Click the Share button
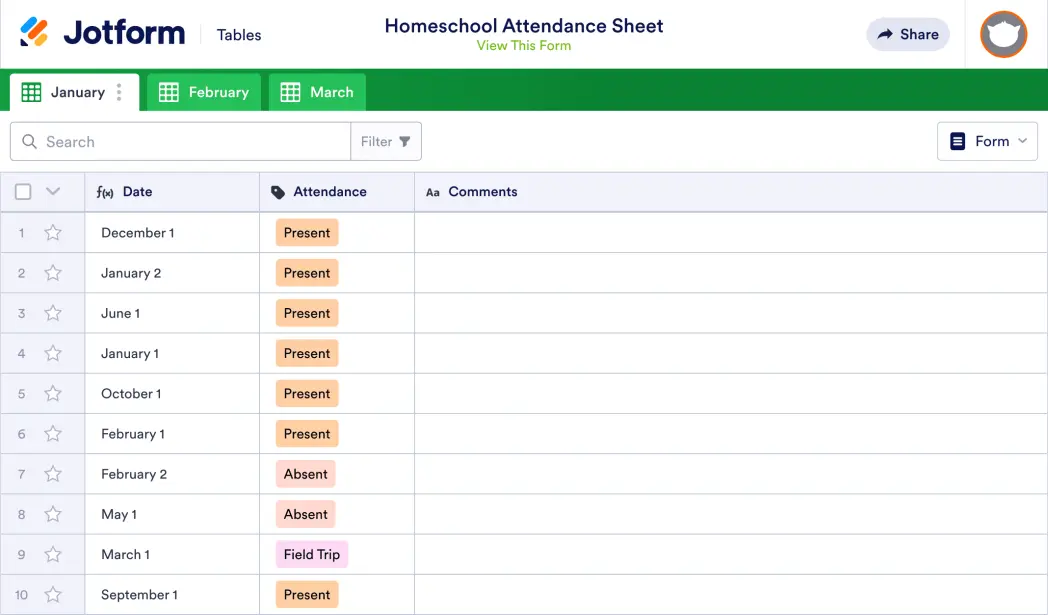1048x615 pixels. [907, 34]
